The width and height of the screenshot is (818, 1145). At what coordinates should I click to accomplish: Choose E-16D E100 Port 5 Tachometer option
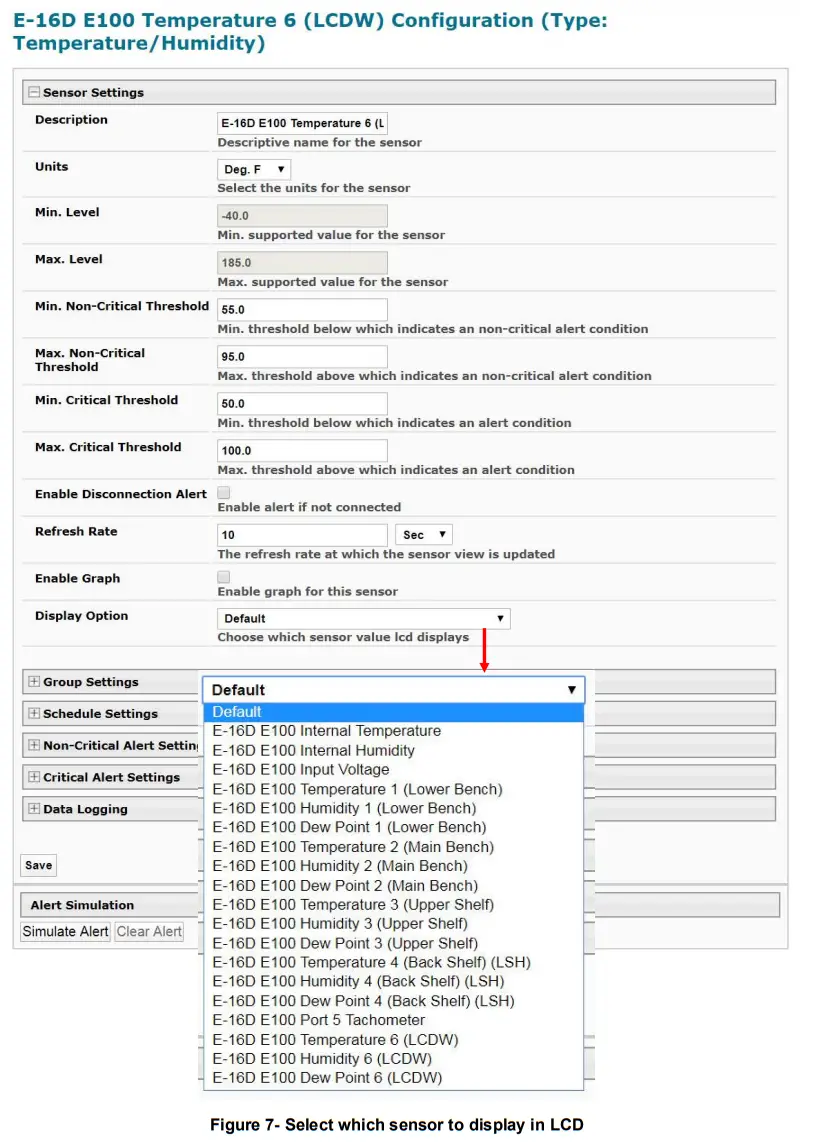(x=318, y=1020)
